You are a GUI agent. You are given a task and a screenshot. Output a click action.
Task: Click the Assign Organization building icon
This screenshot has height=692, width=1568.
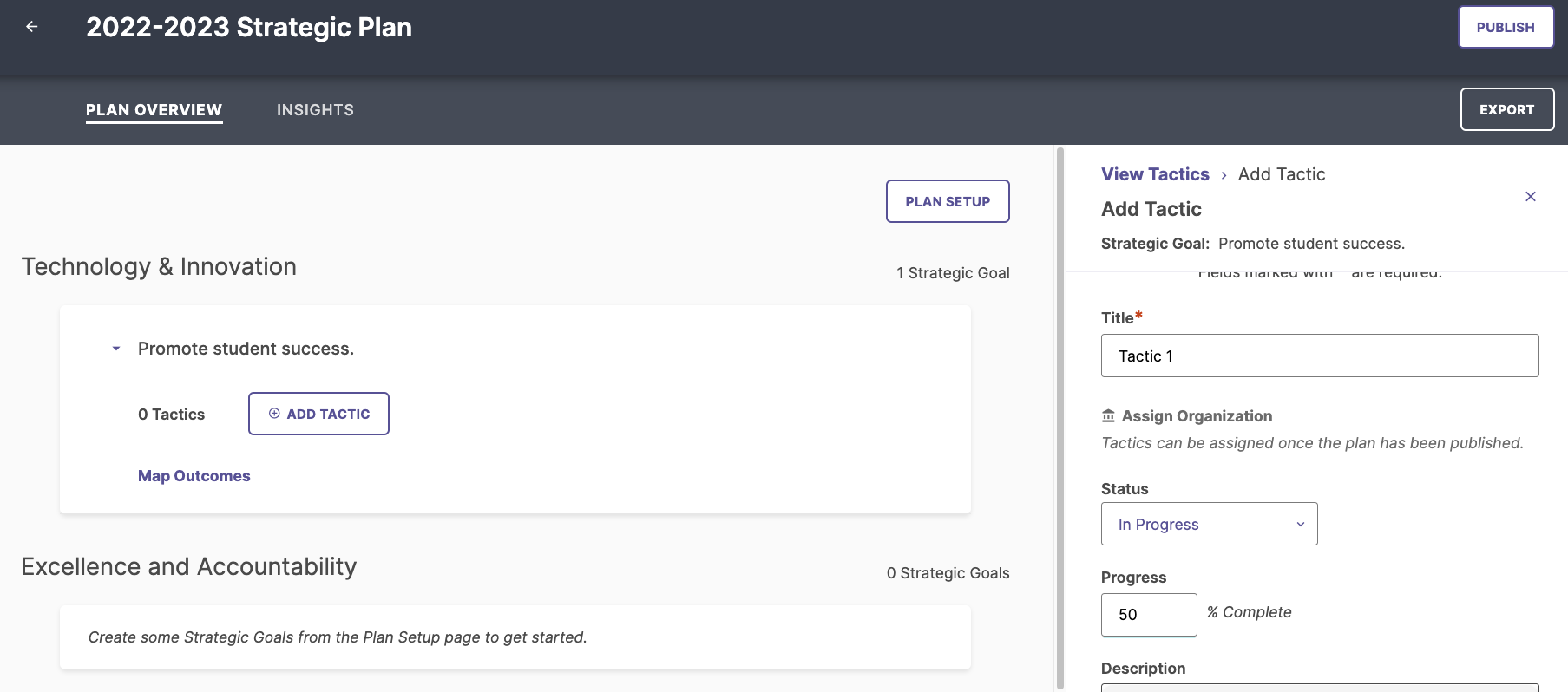pos(1108,416)
